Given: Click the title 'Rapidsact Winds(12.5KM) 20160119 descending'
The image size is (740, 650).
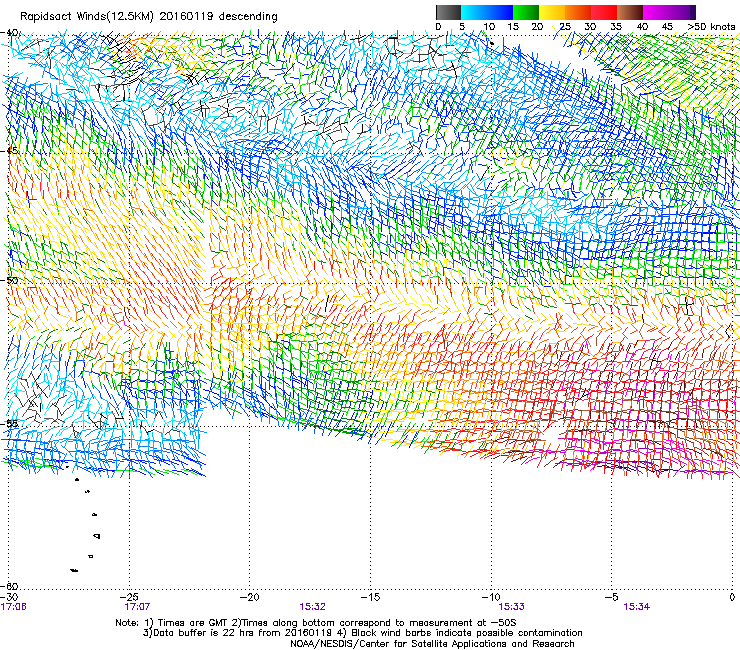Looking at the screenshot, I should click(x=149, y=17).
